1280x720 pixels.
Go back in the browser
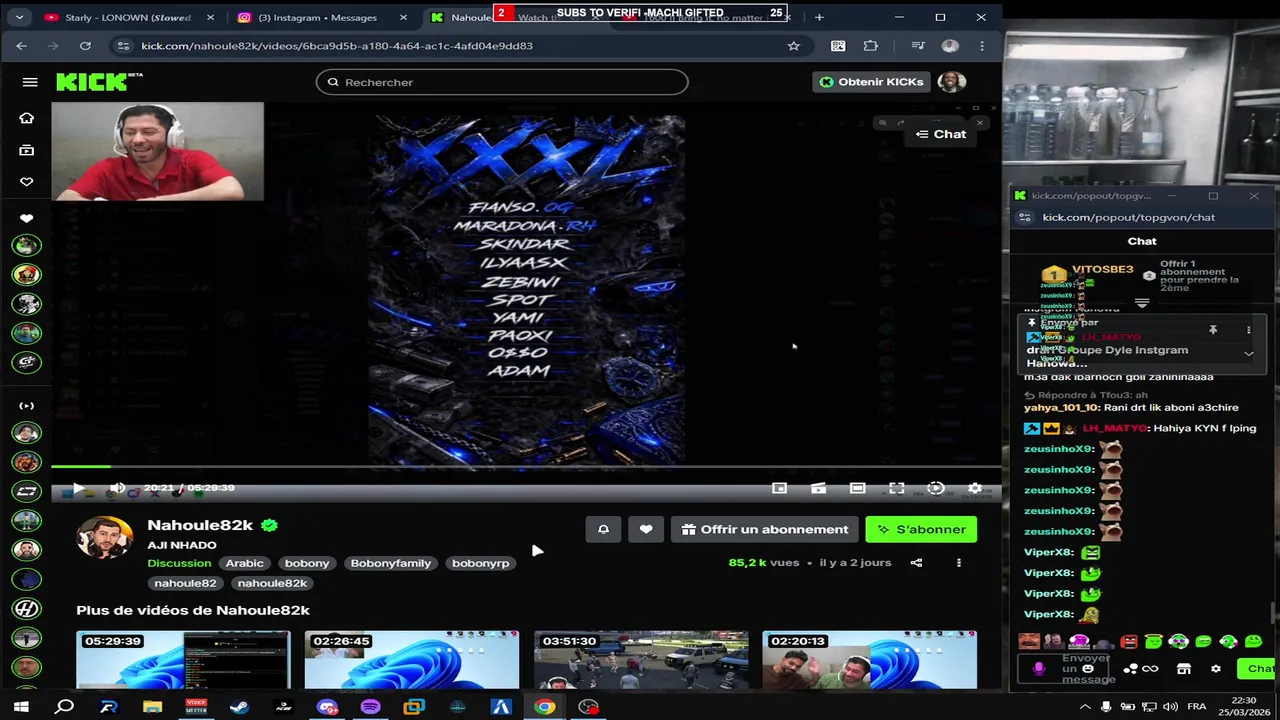click(x=21, y=45)
